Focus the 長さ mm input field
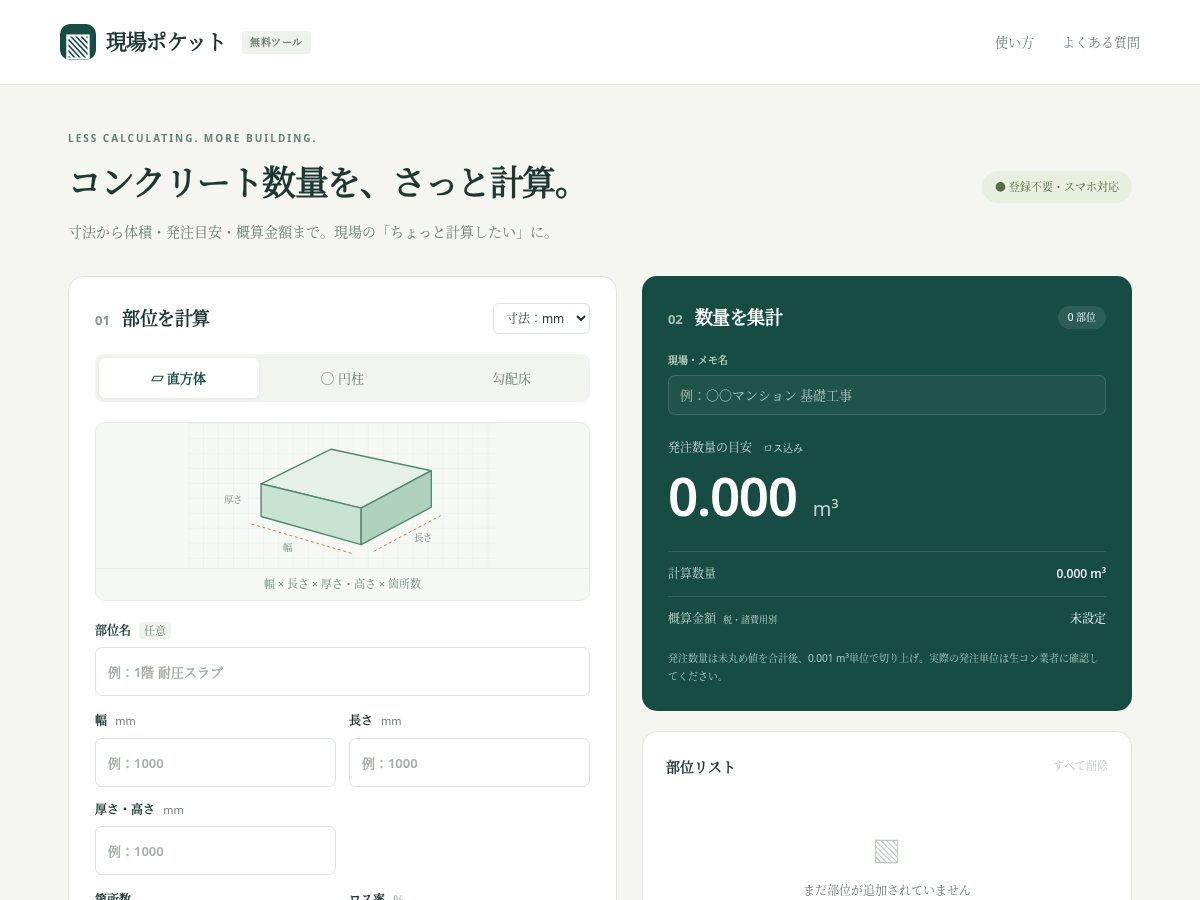 tap(469, 762)
